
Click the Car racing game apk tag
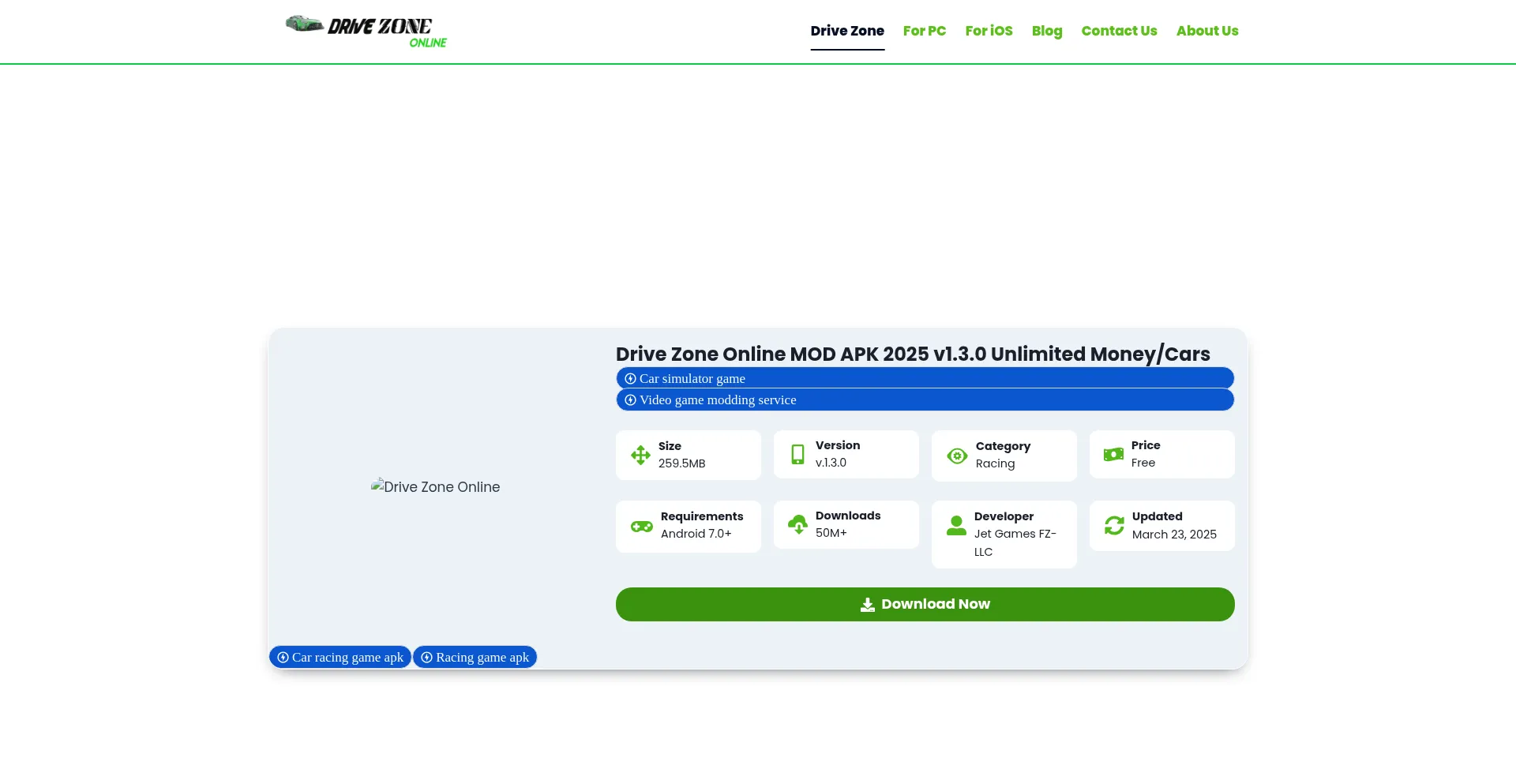[x=340, y=657]
